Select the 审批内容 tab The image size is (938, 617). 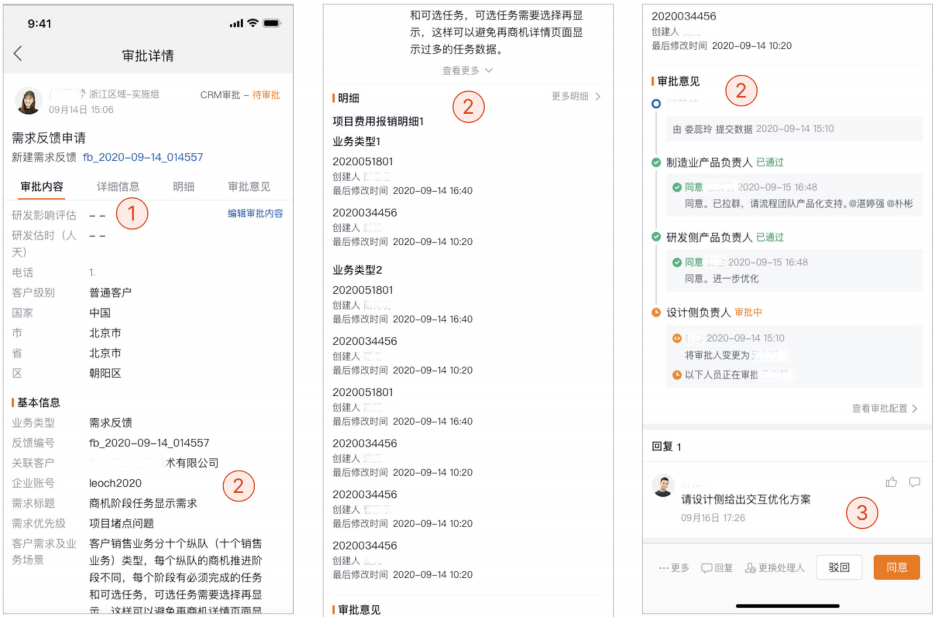tap(42, 187)
